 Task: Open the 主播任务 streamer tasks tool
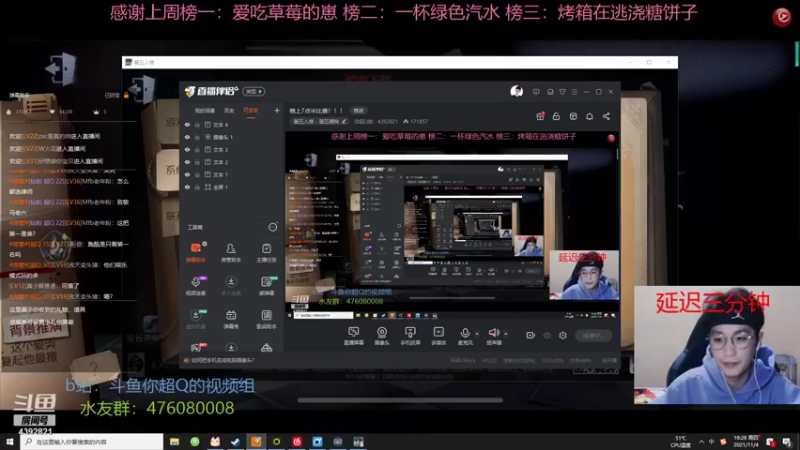point(266,252)
